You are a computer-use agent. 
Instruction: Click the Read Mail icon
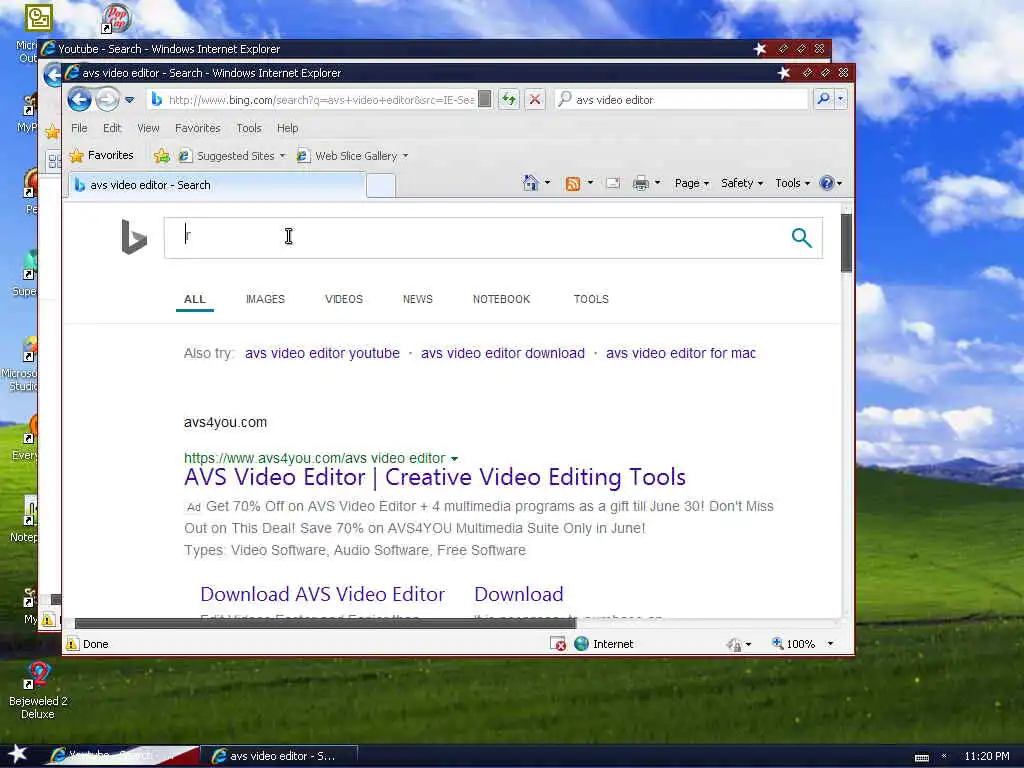pos(613,184)
